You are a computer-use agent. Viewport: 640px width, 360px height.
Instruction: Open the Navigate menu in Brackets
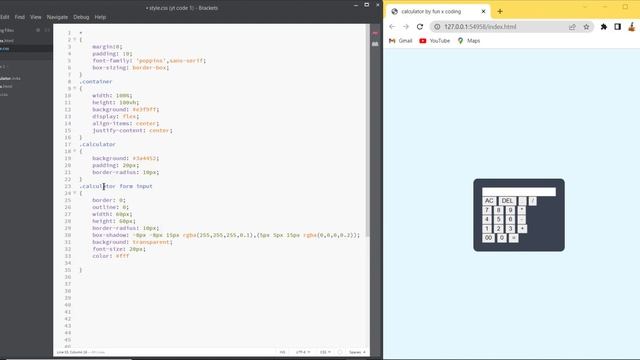pyautogui.click(x=57, y=17)
